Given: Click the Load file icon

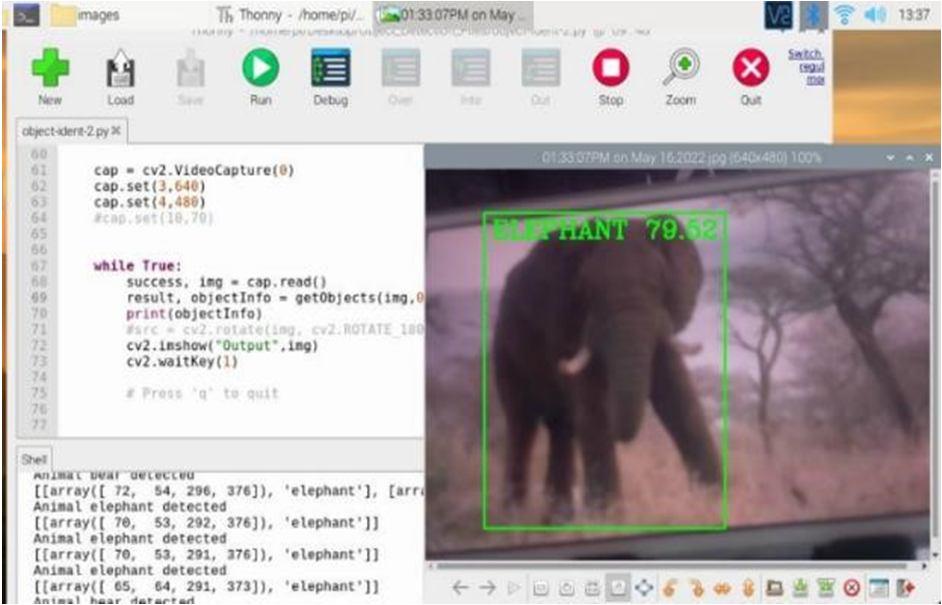Looking at the screenshot, I should [120, 68].
